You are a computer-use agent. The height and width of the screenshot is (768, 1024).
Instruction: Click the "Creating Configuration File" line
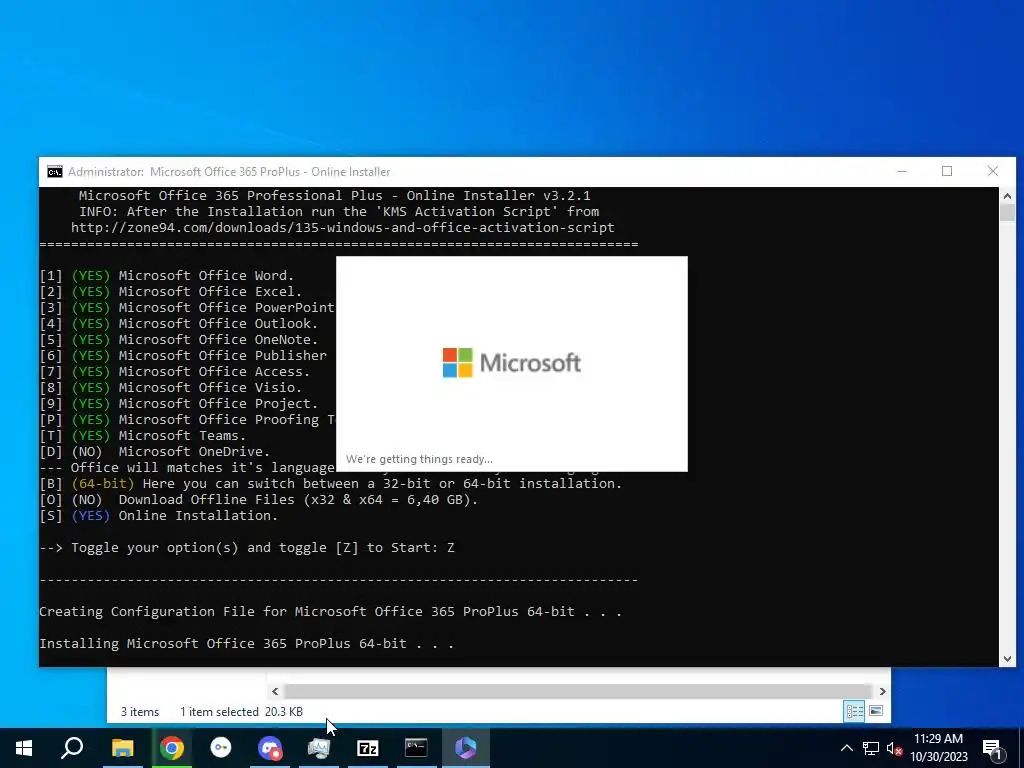(330, 611)
